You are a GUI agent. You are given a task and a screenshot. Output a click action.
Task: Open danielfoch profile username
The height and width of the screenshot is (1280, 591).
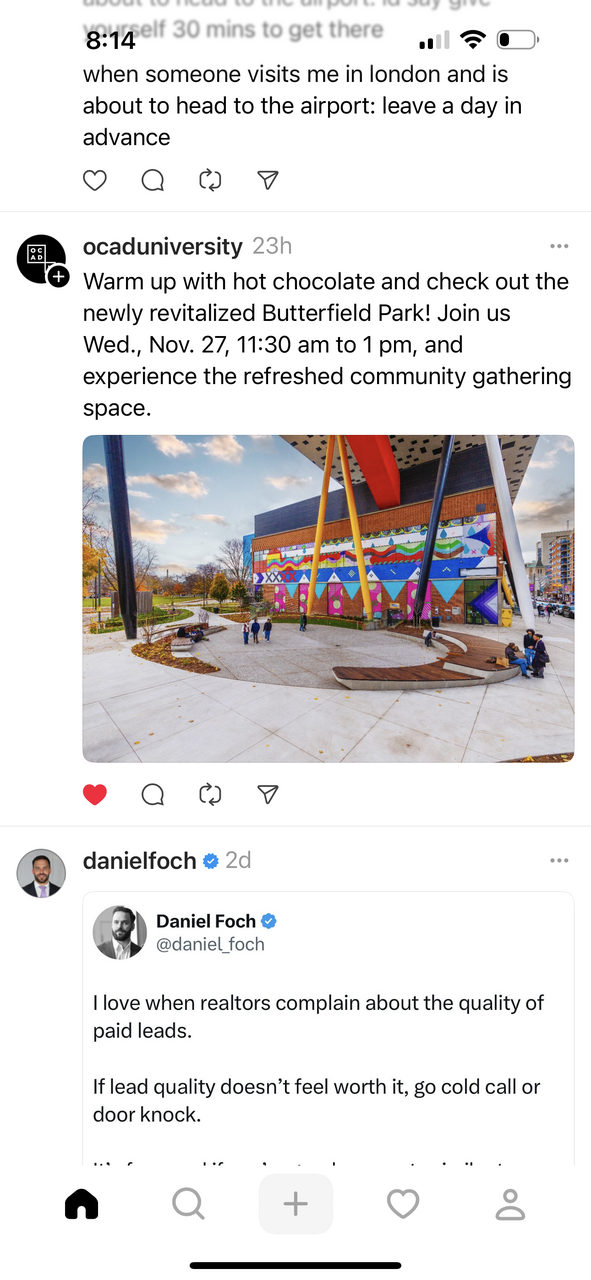[139, 860]
